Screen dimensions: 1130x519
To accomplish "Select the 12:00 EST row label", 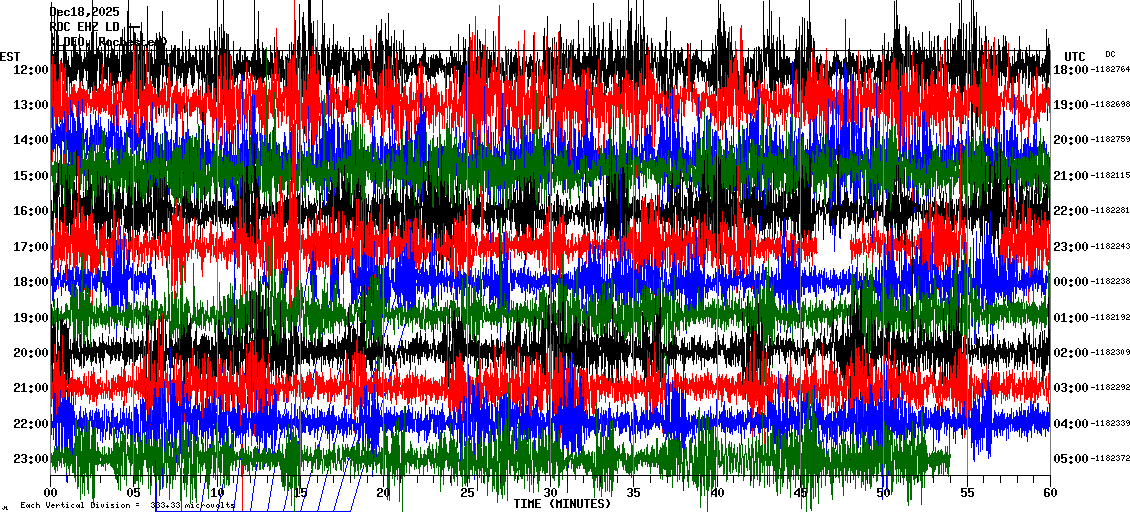I will pos(32,69).
